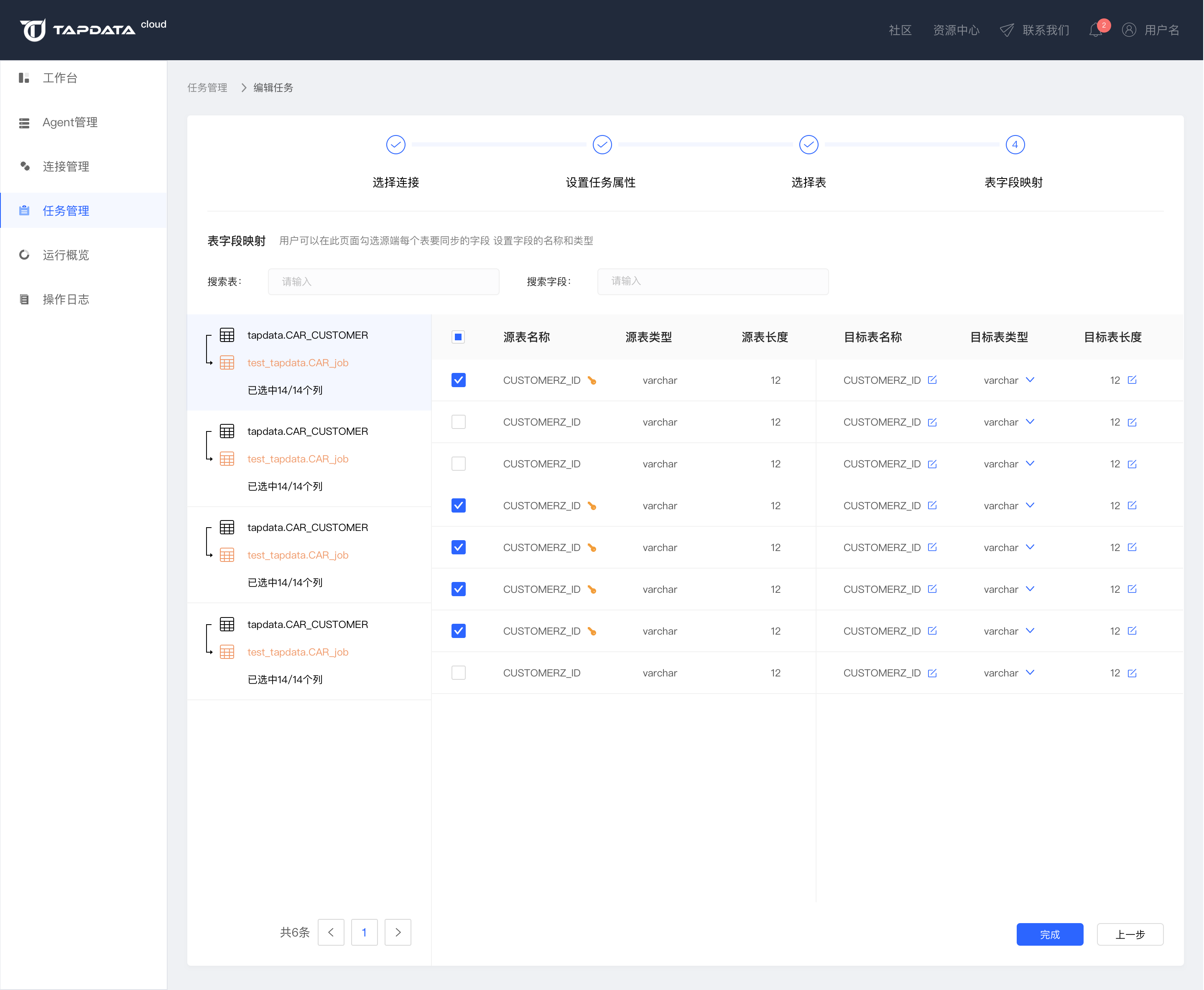Uncheck the first CUSTOMERZ_ID row checkbox

coord(458,380)
